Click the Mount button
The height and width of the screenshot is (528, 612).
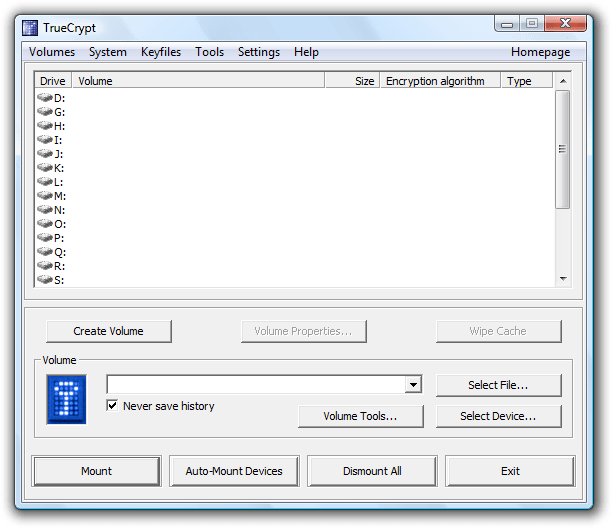96,471
